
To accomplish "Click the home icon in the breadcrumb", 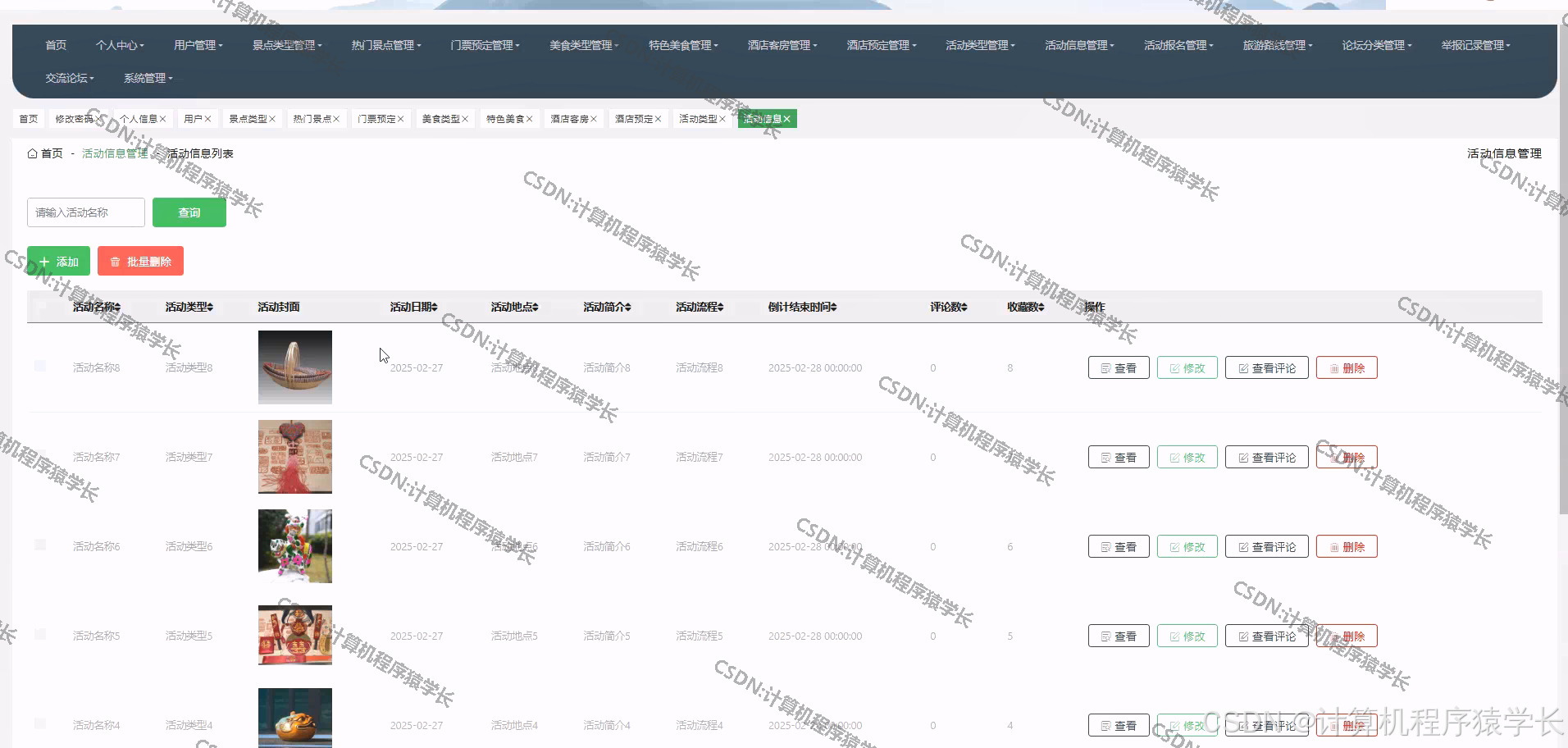I will point(32,153).
